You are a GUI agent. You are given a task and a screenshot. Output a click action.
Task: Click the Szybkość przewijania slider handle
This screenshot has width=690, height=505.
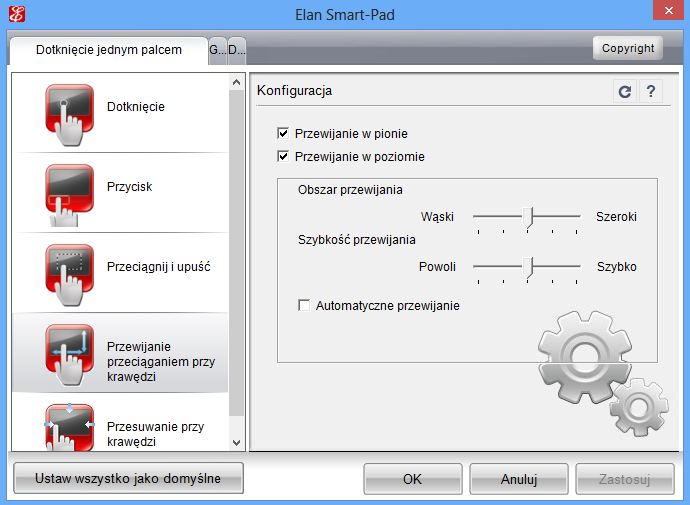point(528,268)
